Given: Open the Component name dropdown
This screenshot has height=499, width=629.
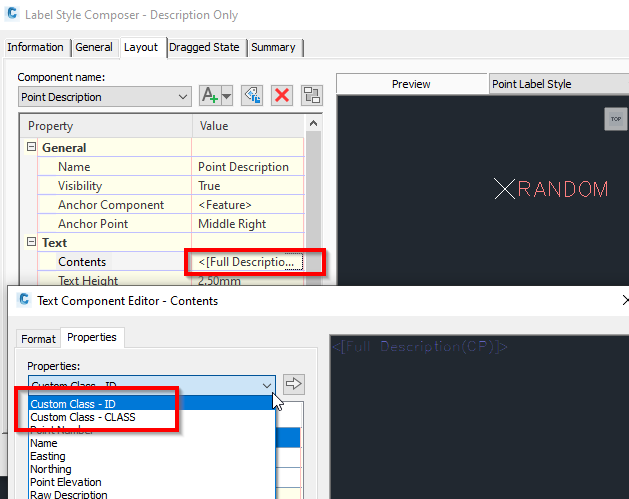Looking at the screenshot, I should tap(105, 97).
